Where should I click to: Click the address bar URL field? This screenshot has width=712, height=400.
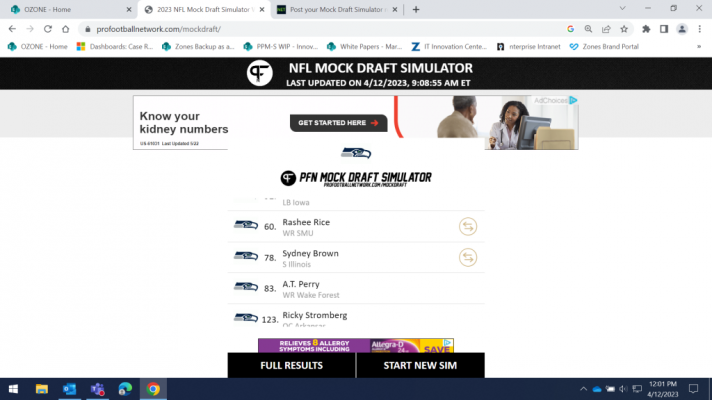pos(320,29)
